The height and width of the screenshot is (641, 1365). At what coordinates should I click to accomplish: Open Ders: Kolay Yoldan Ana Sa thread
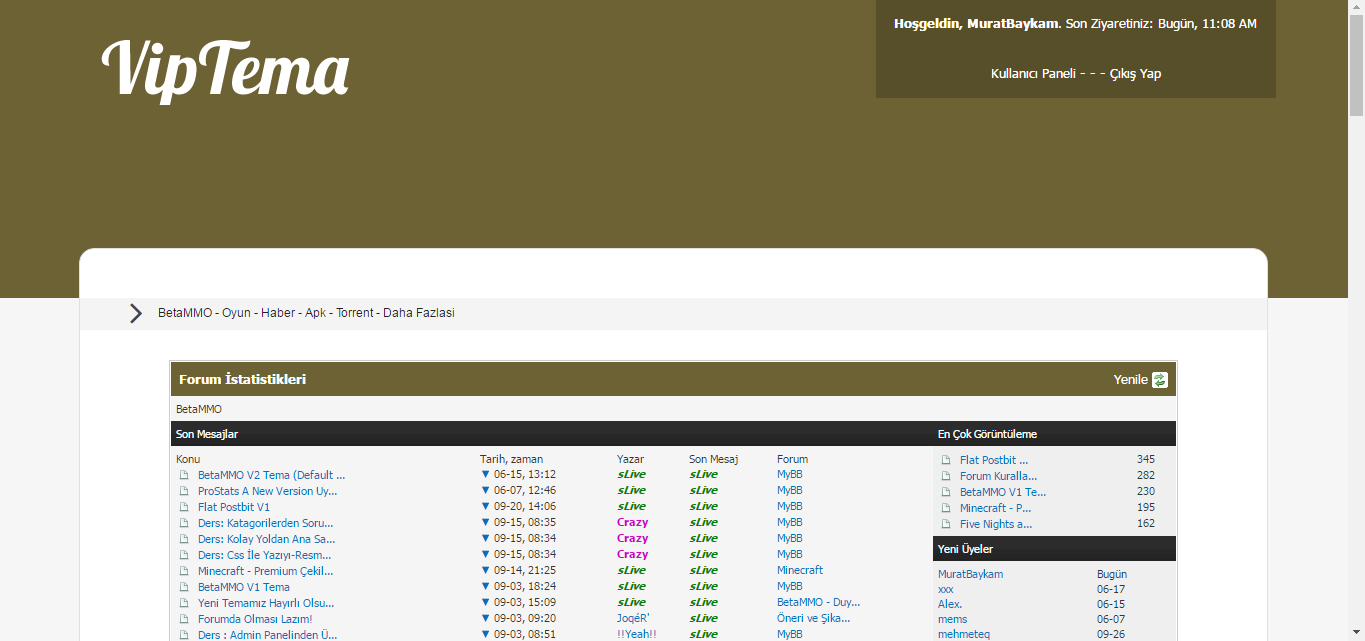tap(267, 539)
